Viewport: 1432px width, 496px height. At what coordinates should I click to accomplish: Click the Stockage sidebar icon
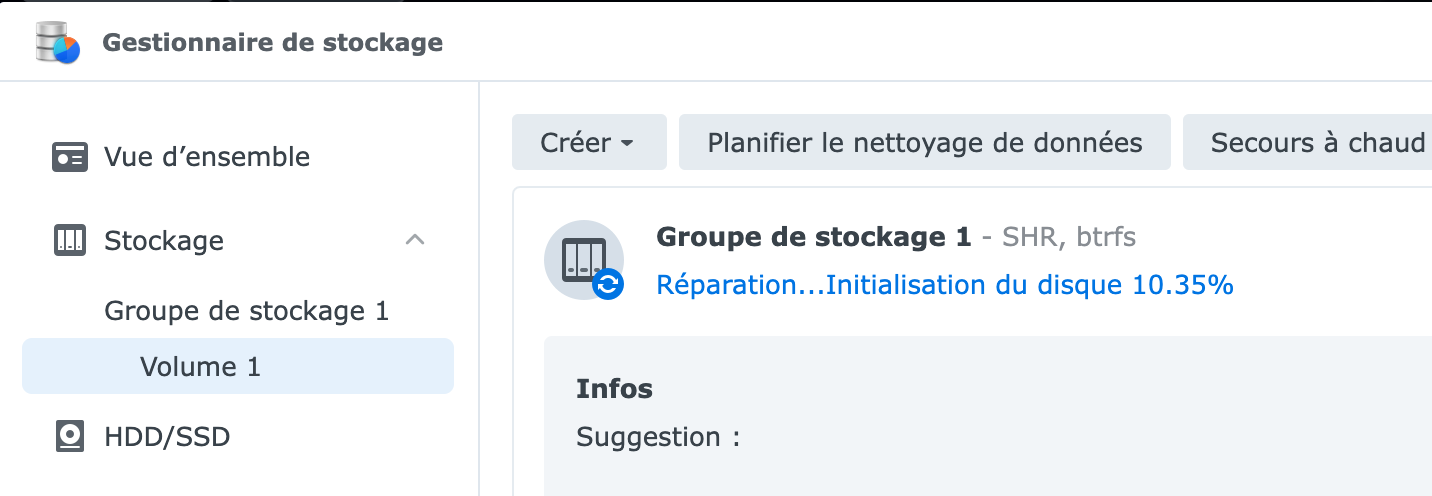click(x=70, y=241)
